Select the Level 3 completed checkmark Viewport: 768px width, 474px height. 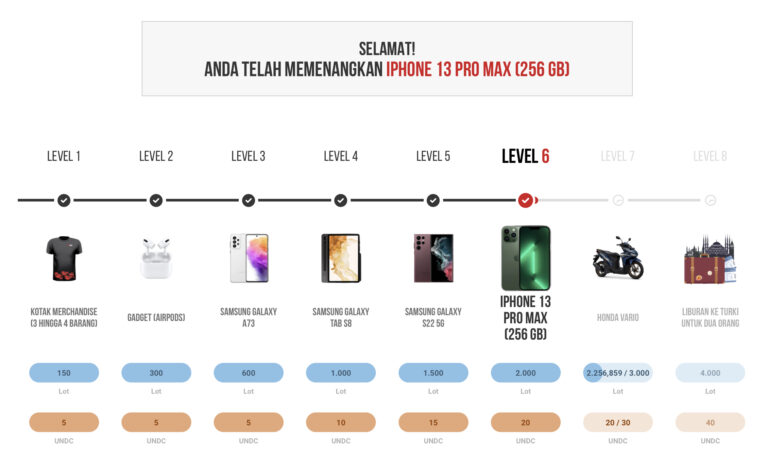tap(248, 200)
